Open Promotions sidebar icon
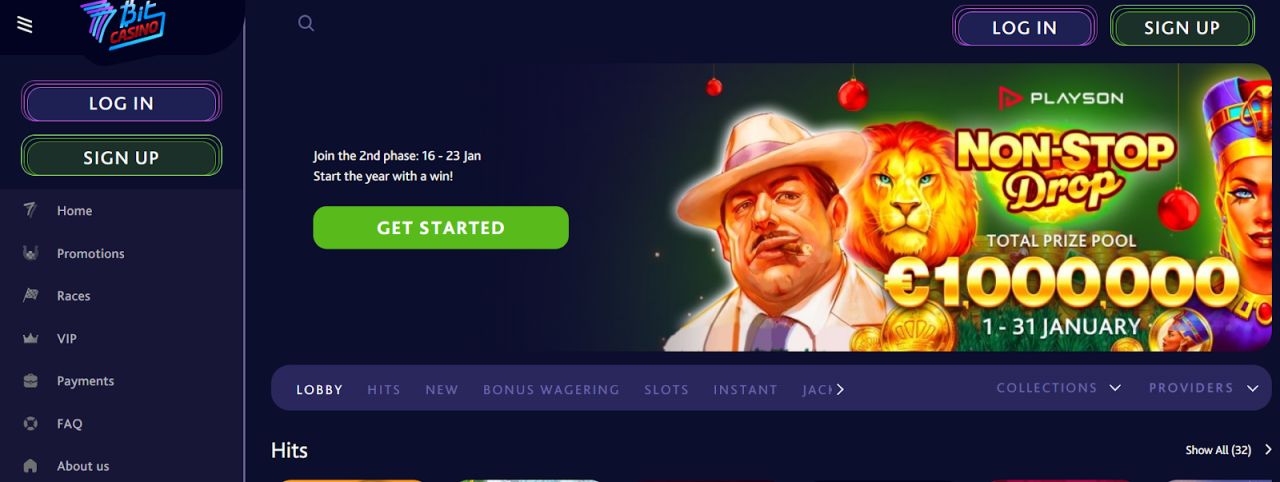The height and width of the screenshot is (482, 1280). pyautogui.click(x=30, y=253)
